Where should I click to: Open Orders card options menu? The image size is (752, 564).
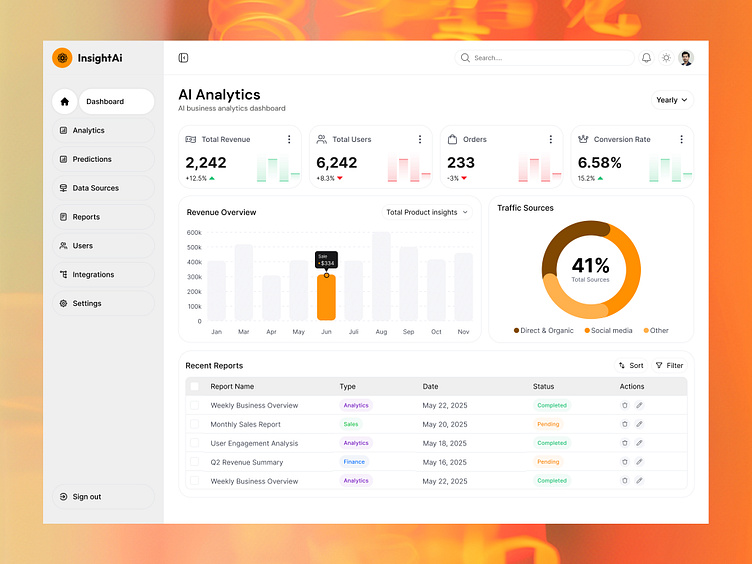pyautogui.click(x=551, y=139)
